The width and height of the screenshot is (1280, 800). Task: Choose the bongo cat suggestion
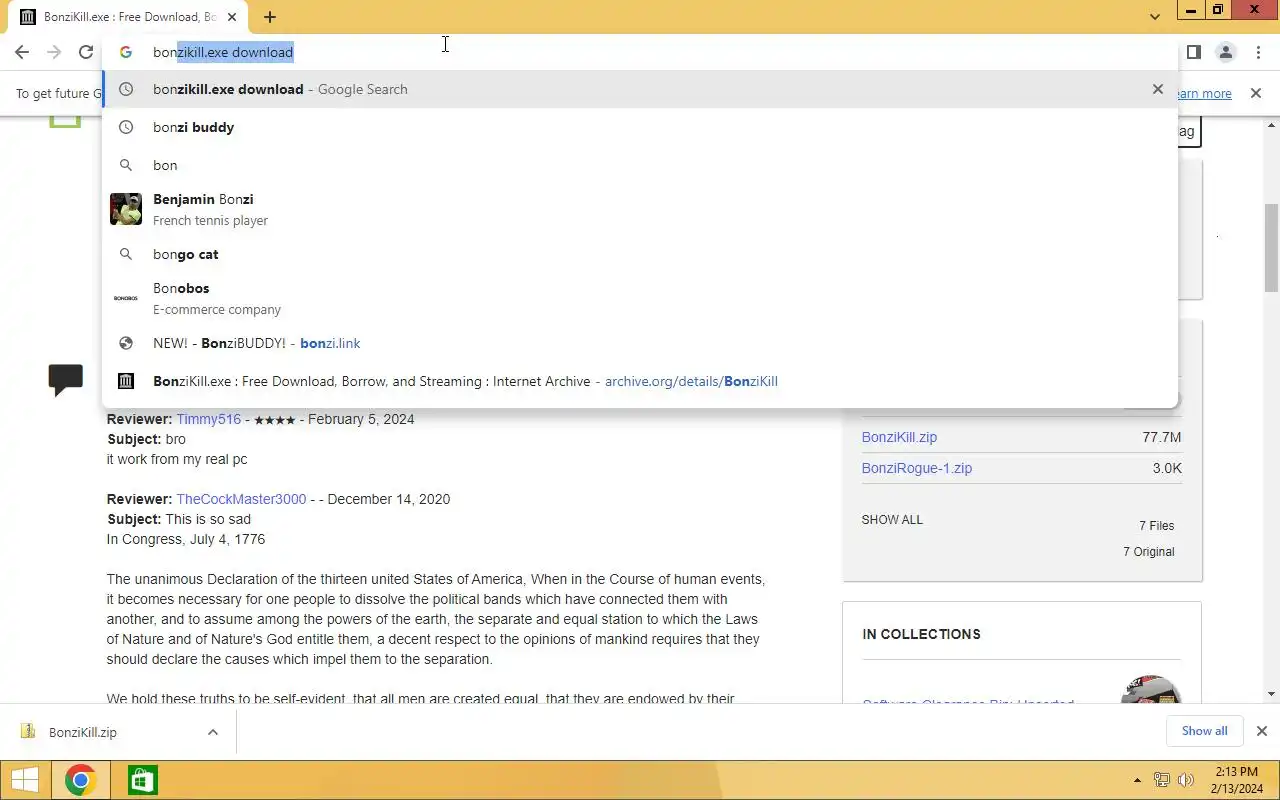point(640,254)
